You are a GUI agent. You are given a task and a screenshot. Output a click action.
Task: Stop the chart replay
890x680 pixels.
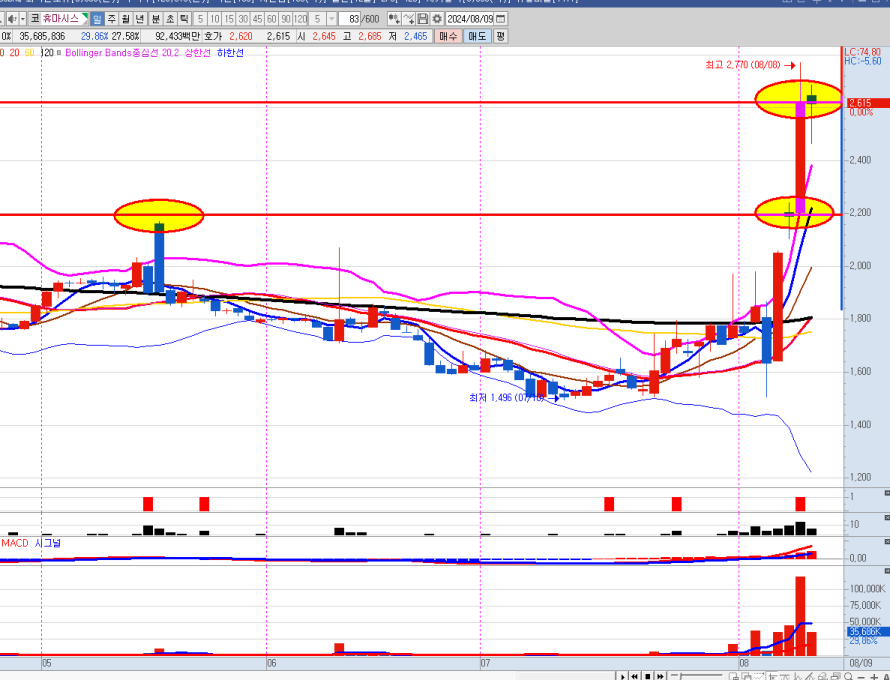click(x=648, y=676)
